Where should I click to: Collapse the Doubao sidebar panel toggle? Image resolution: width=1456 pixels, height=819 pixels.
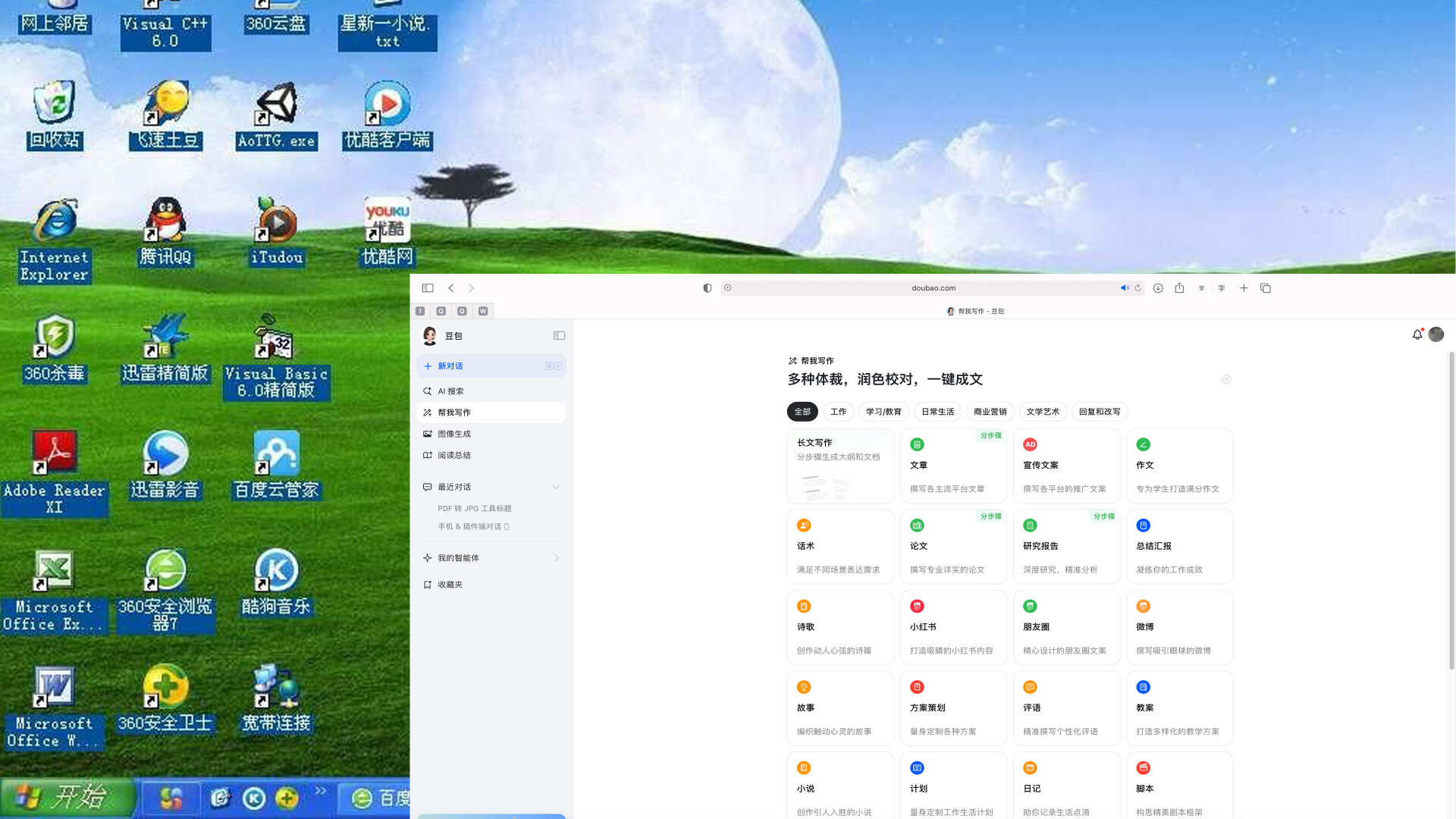pos(559,336)
